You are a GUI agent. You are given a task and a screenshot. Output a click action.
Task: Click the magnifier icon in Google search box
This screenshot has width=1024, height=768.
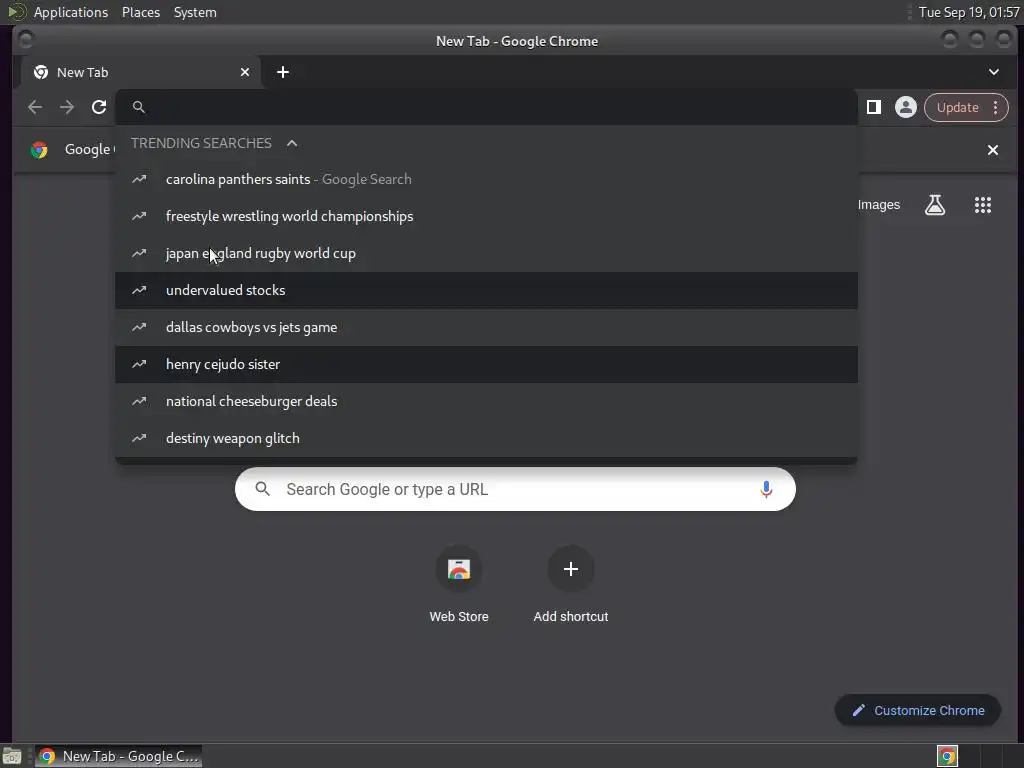pyautogui.click(x=263, y=488)
